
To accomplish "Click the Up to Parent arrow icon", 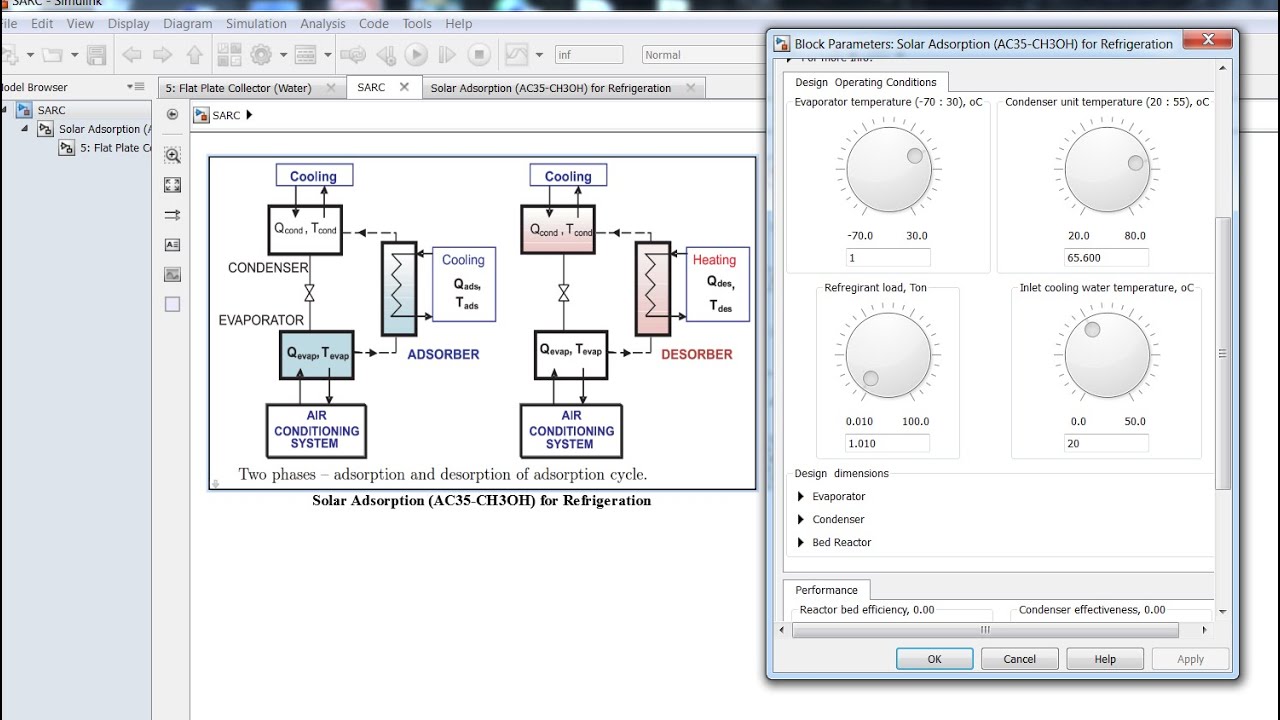I will [x=194, y=55].
